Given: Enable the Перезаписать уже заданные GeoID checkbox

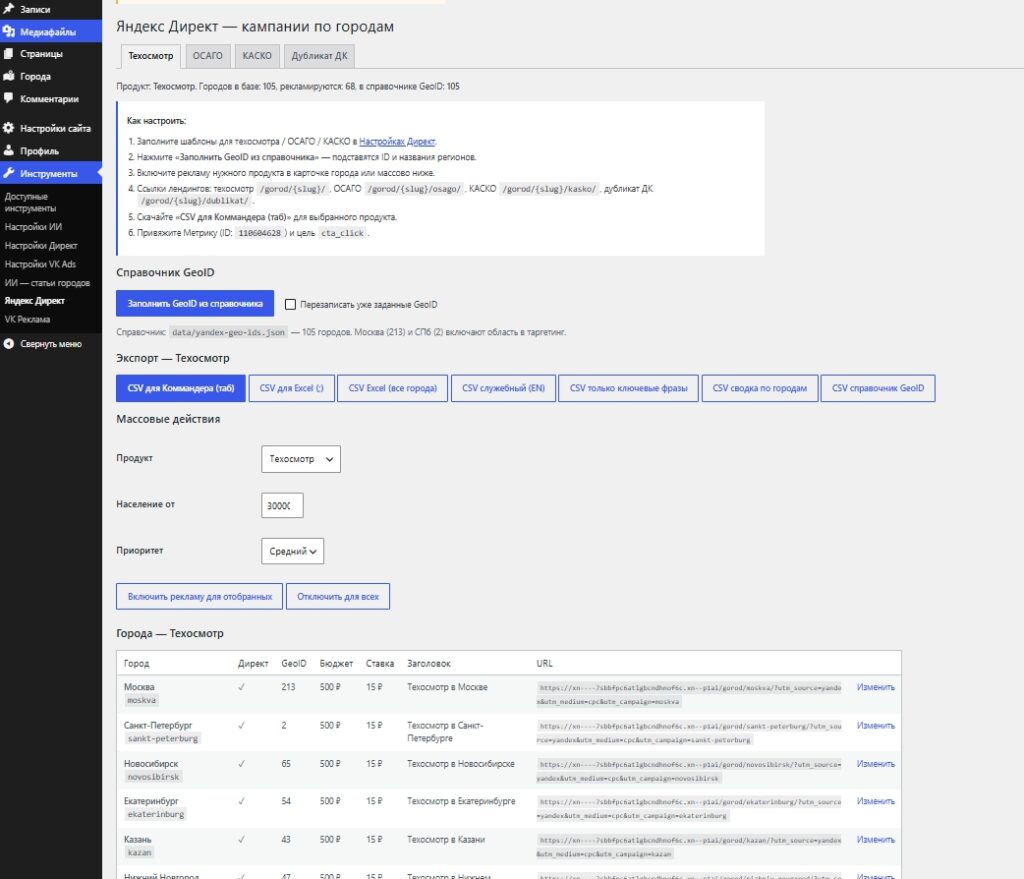Looking at the screenshot, I should click(291, 304).
